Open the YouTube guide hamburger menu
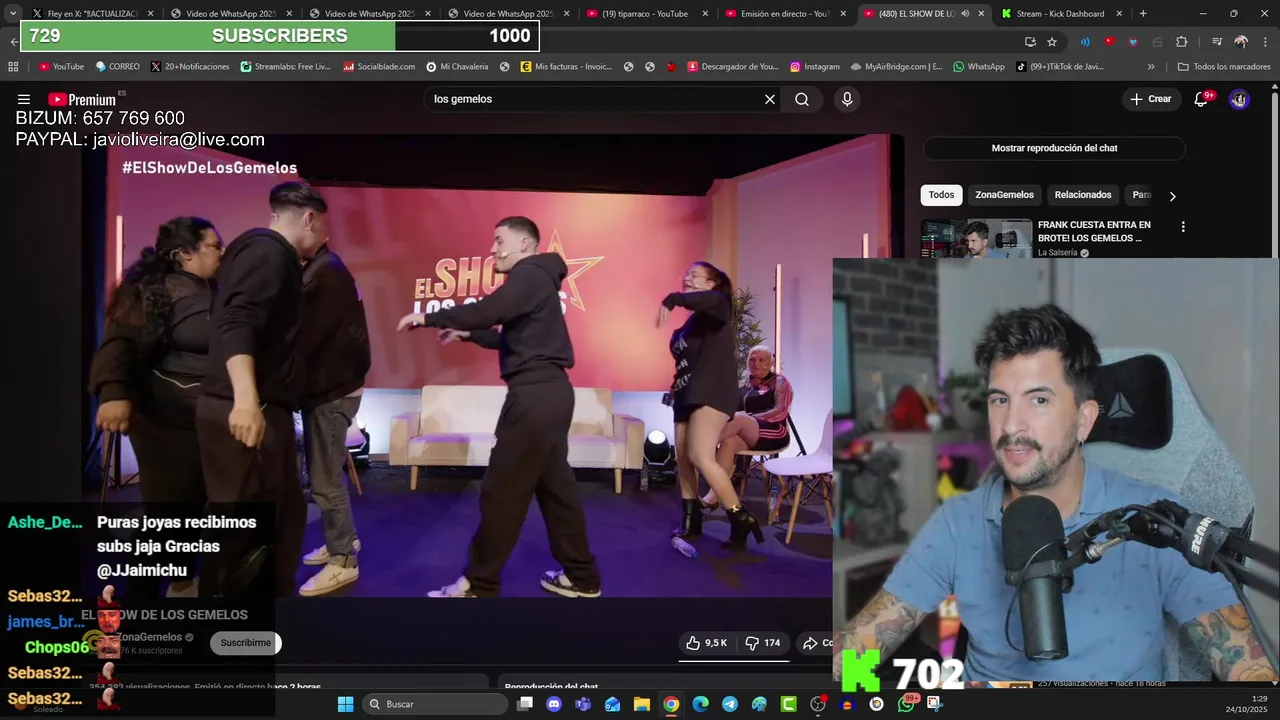This screenshot has width=1280, height=720. click(x=24, y=99)
